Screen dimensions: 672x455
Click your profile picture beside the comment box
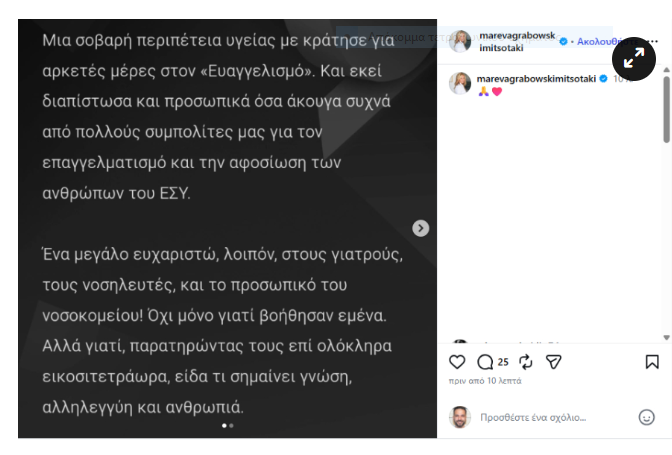[x=459, y=417]
